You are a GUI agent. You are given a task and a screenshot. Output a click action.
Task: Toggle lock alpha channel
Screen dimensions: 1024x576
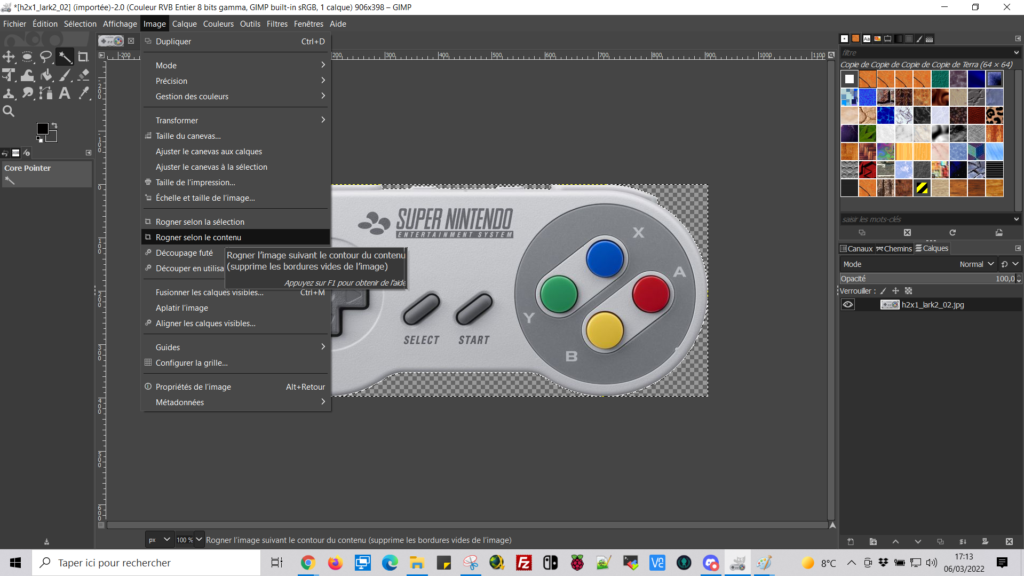click(908, 291)
